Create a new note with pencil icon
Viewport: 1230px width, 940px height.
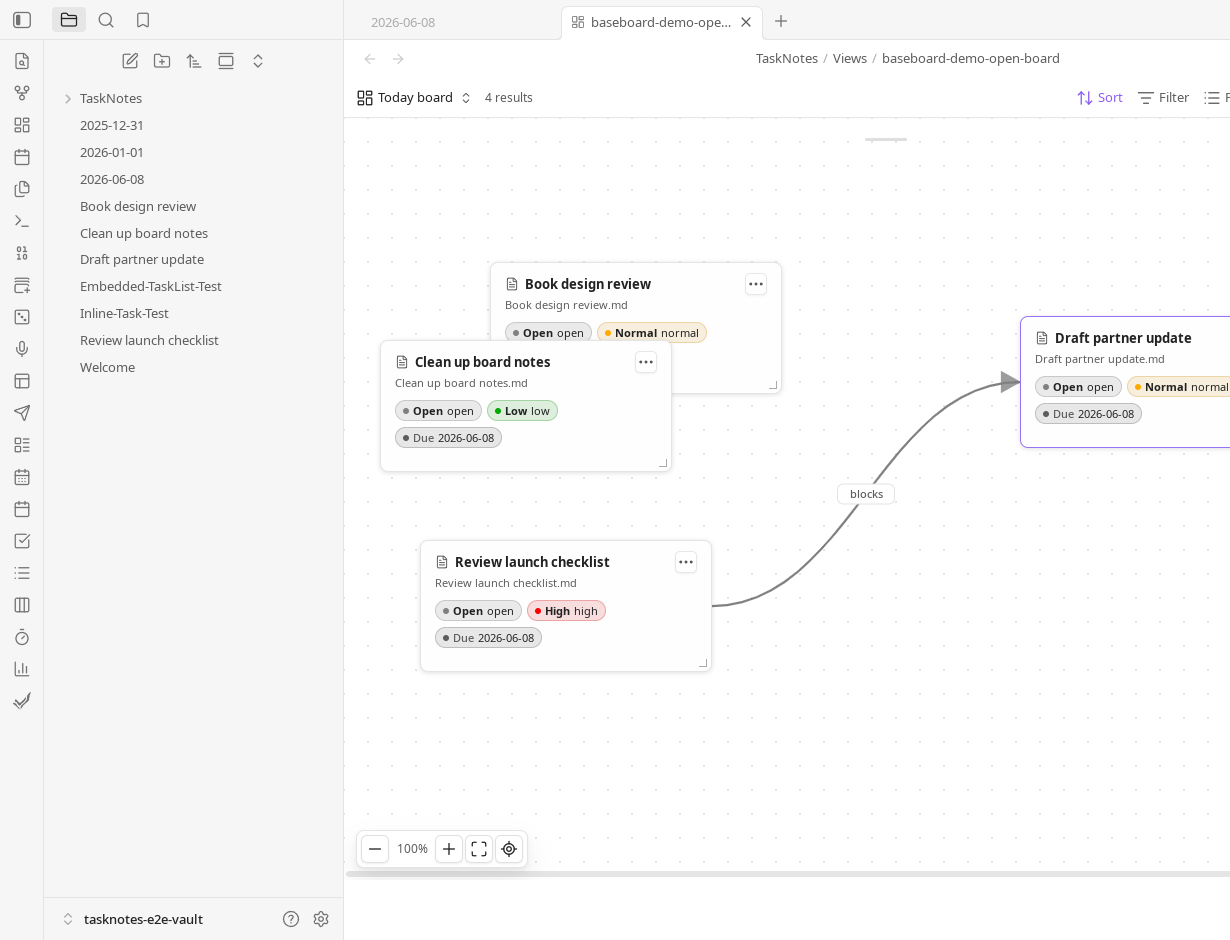(x=130, y=61)
